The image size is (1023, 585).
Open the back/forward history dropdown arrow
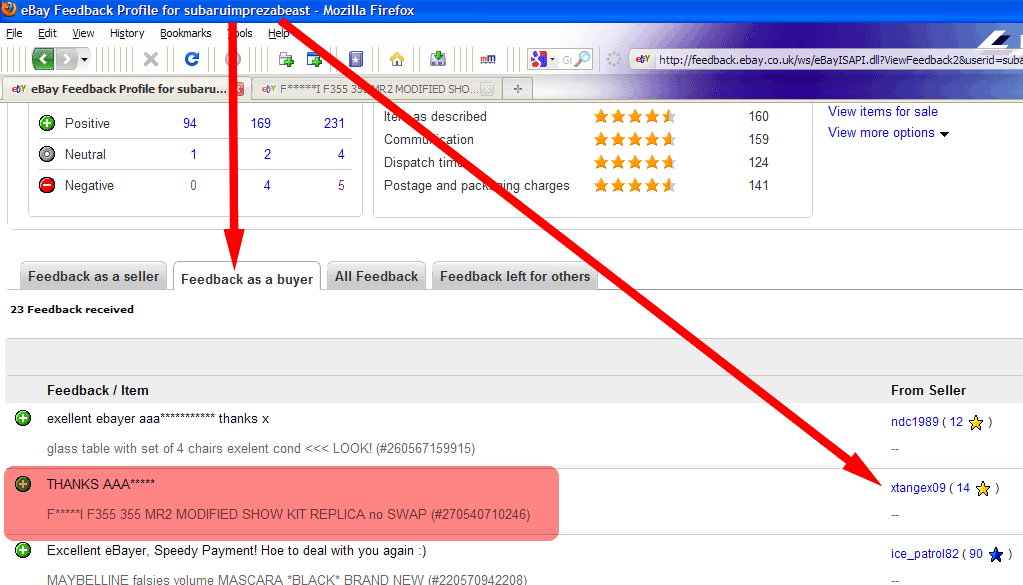click(x=84, y=59)
